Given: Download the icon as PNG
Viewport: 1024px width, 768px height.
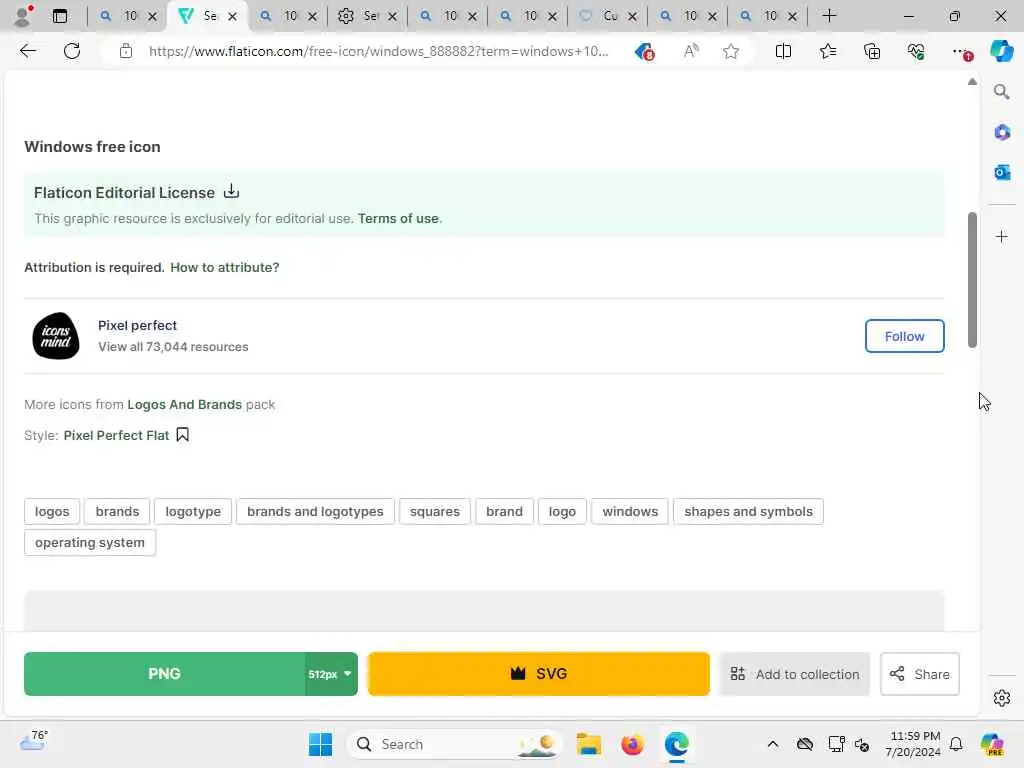Looking at the screenshot, I should pos(164,673).
